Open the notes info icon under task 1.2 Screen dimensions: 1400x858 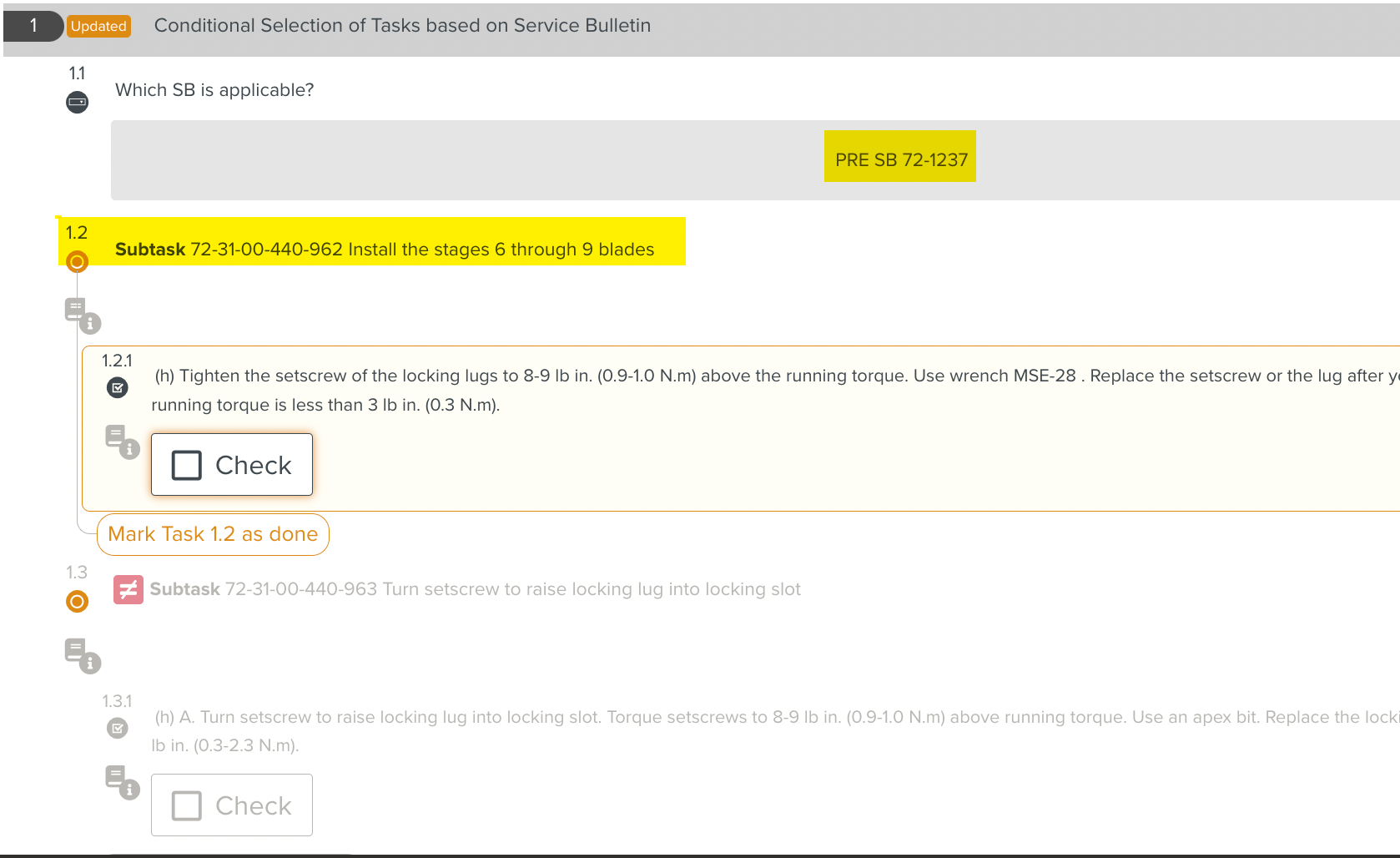point(82,315)
